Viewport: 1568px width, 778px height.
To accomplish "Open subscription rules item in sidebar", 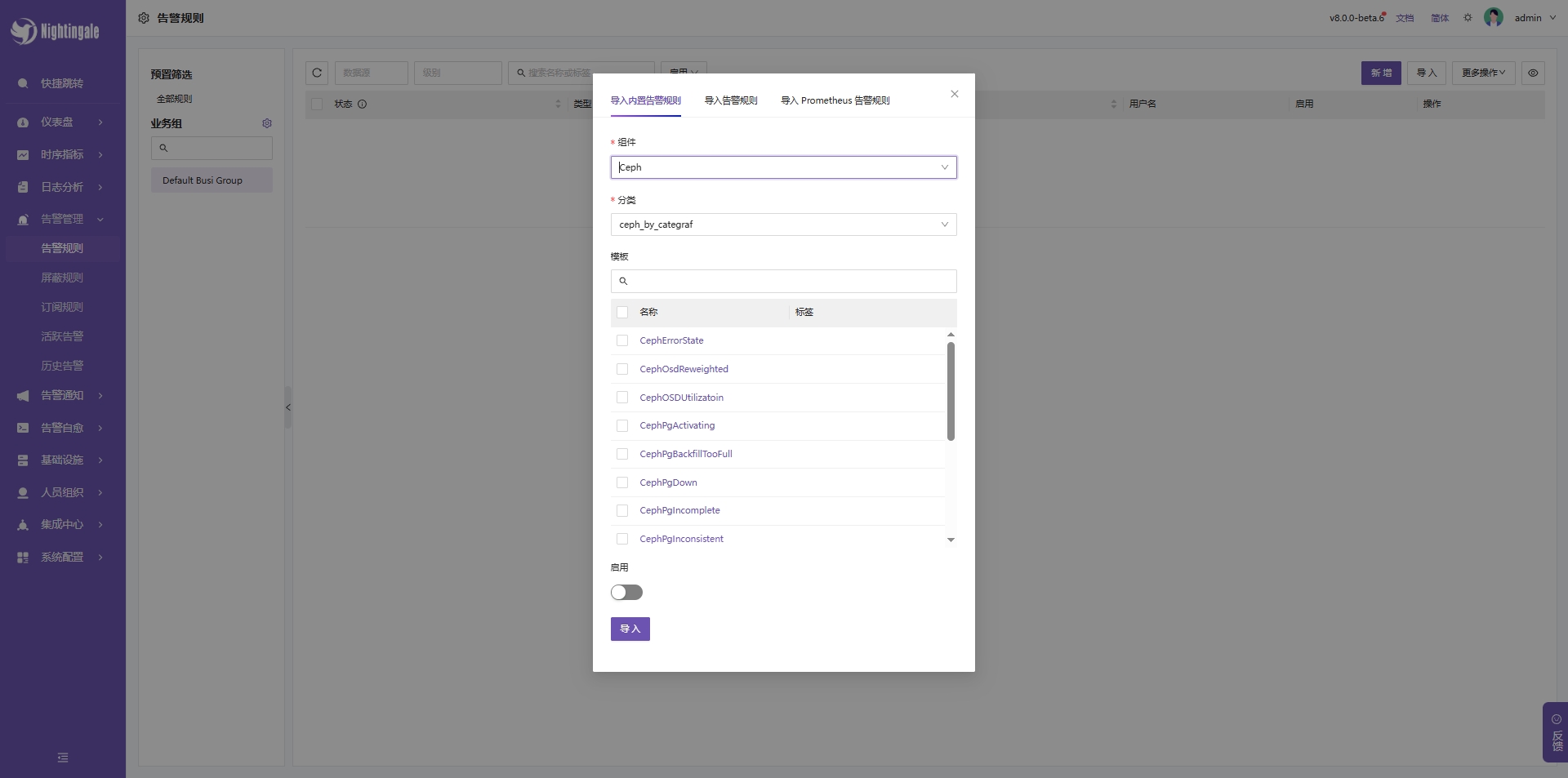I will [63, 307].
